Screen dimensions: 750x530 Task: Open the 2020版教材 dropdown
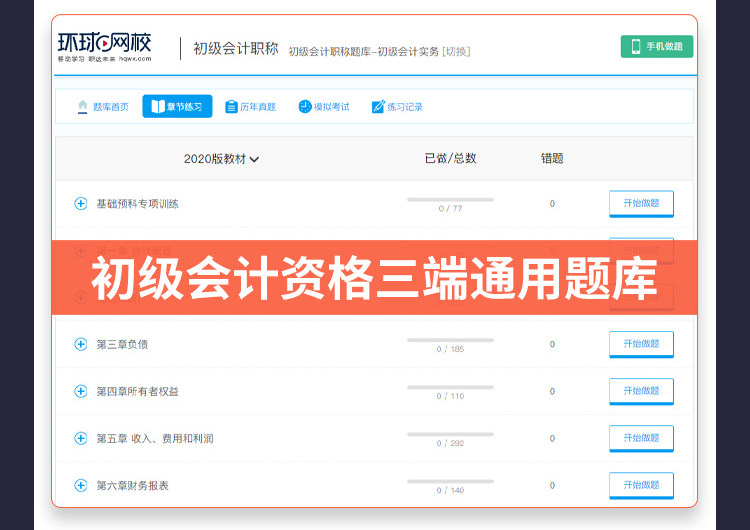coord(221,159)
